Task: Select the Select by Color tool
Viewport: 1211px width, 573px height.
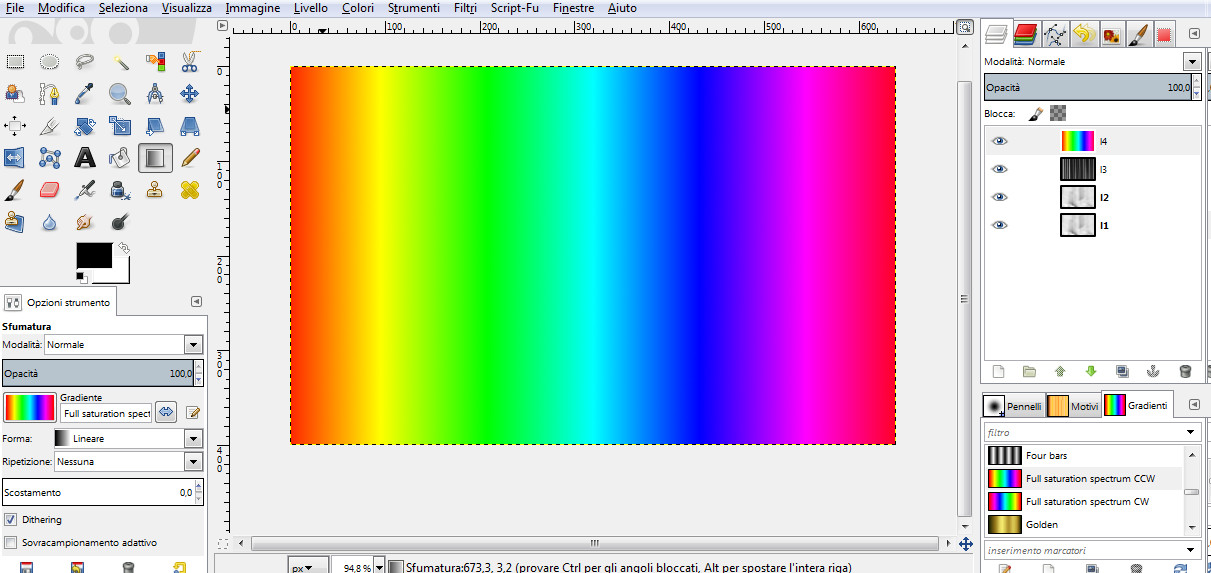Action: click(155, 62)
